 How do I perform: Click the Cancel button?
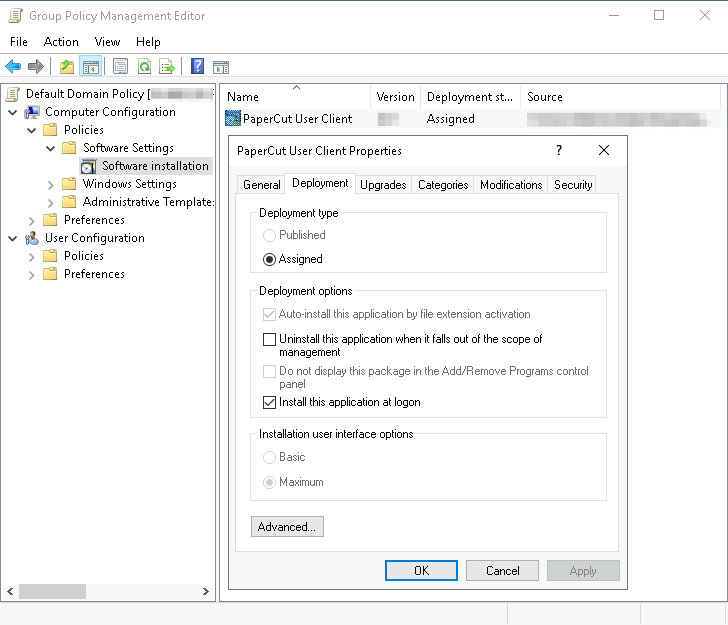pyautogui.click(x=502, y=570)
